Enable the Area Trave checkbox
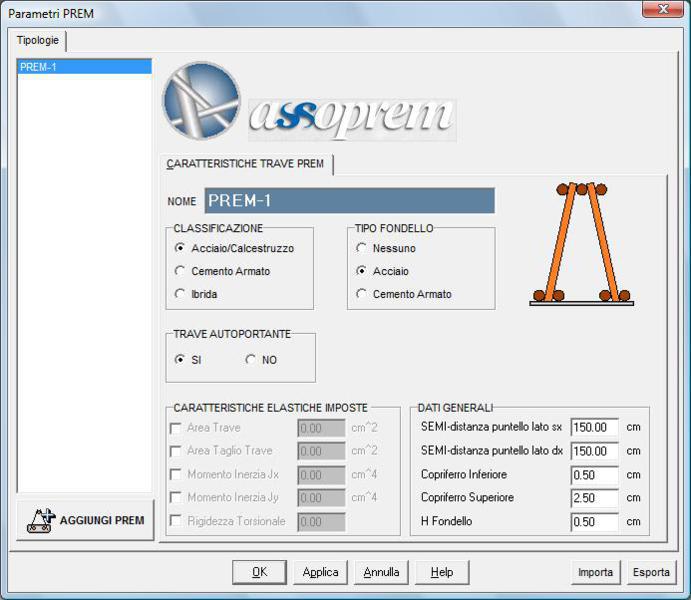The width and height of the screenshot is (691, 600). click(175, 428)
